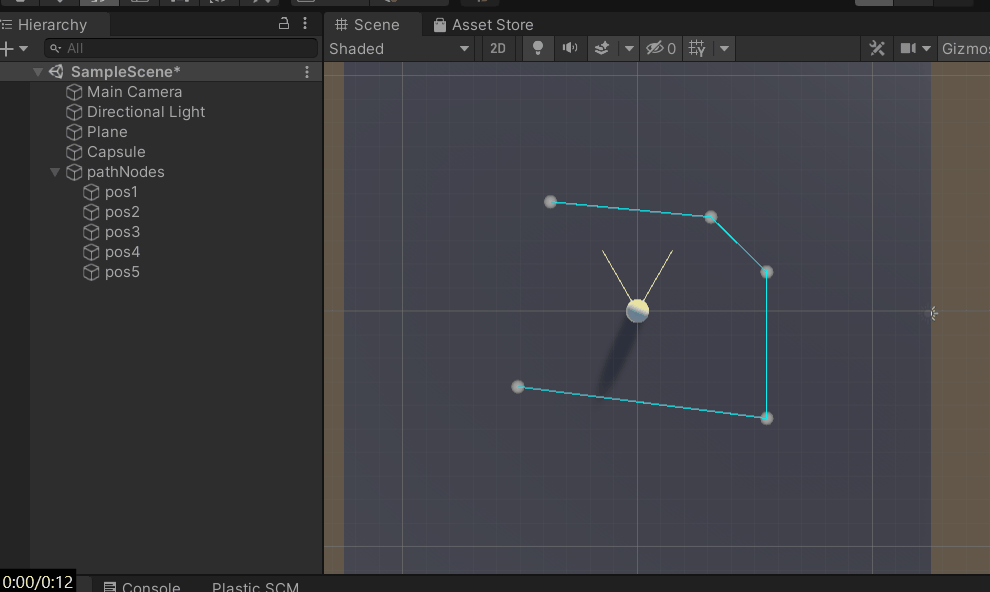Click Directional Light cube icon
This screenshot has width=990, height=592.
(x=74, y=112)
